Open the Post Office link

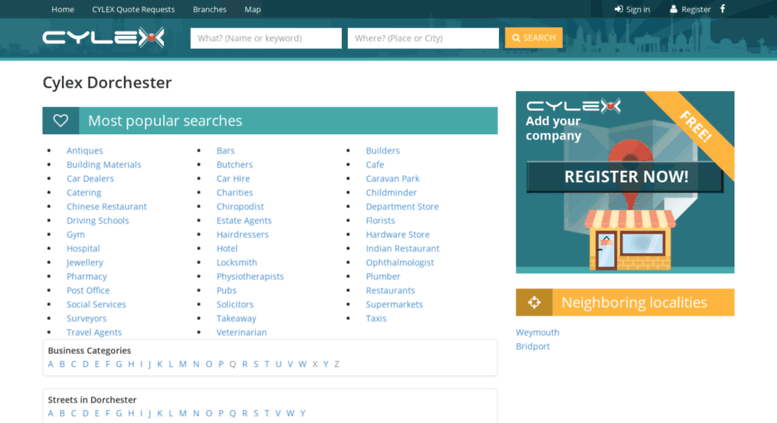pyautogui.click(x=88, y=290)
